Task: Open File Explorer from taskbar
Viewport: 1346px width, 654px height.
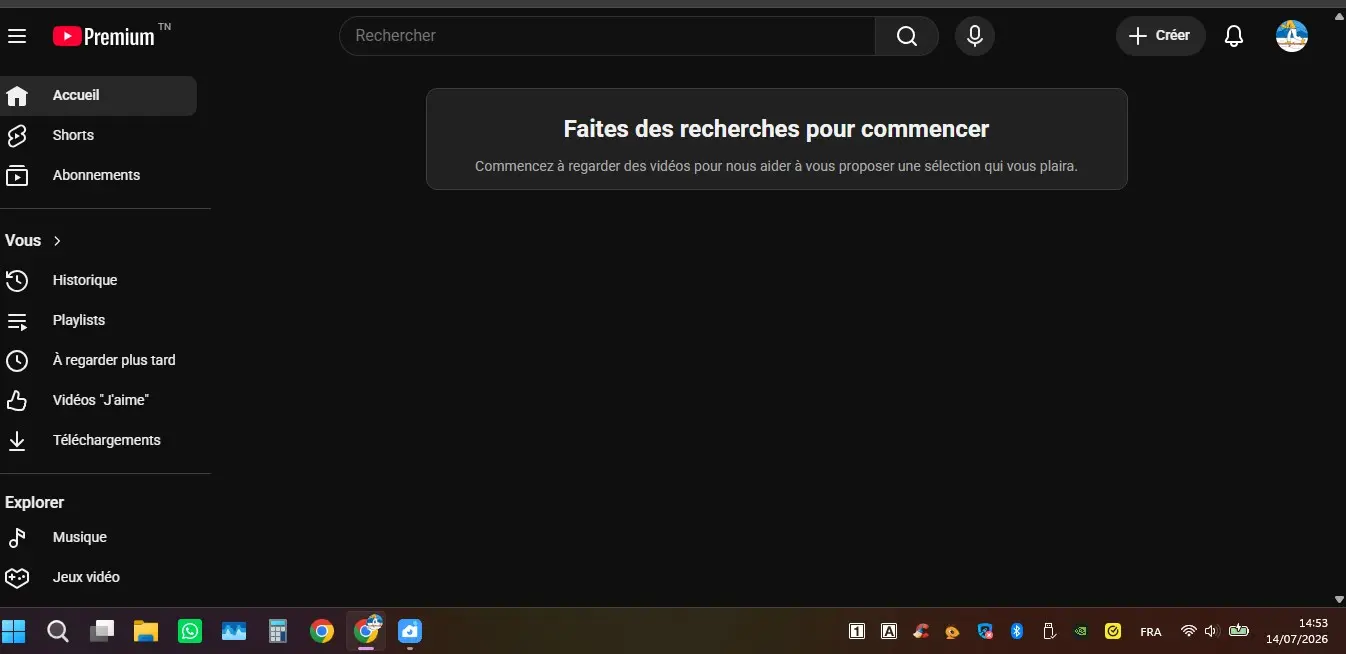Action: [x=146, y=631]
